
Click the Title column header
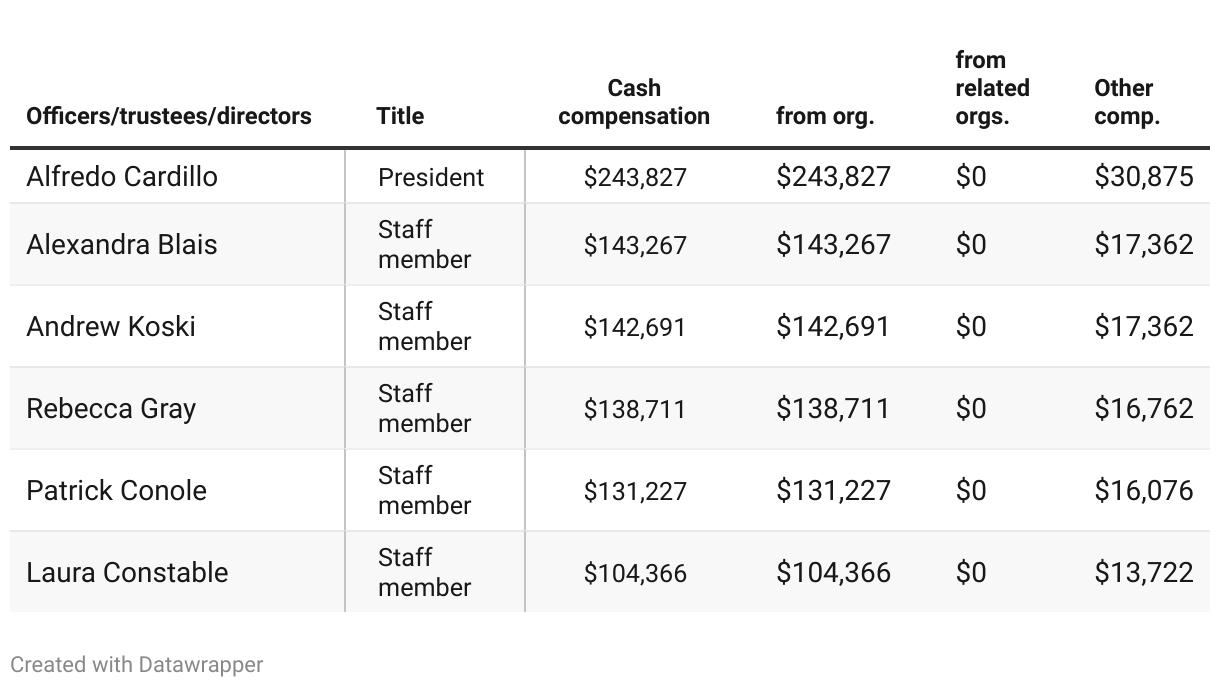click(400, 116)
